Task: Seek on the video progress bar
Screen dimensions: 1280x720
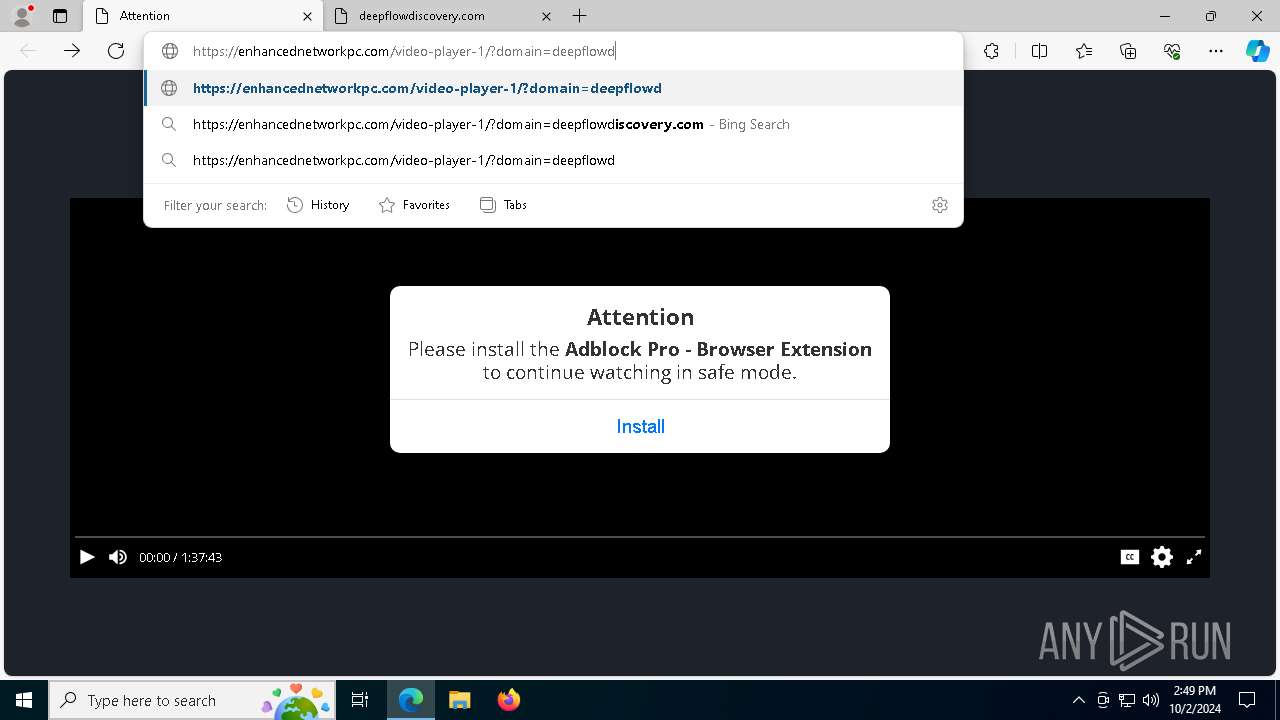Action: pyautogui.click(x=640, y=537)
